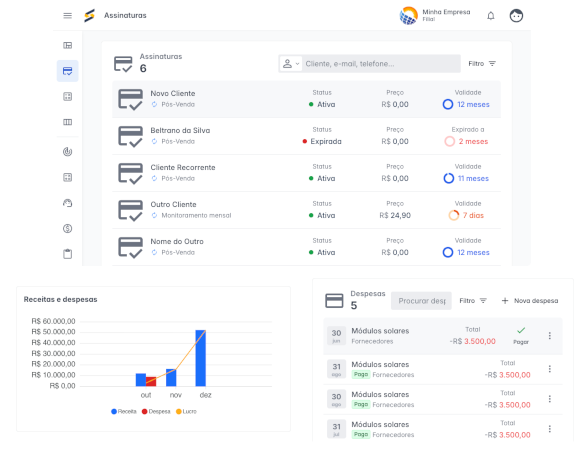
Task: Click the Pagar label on first expense
Action: [x=521, y=342]
